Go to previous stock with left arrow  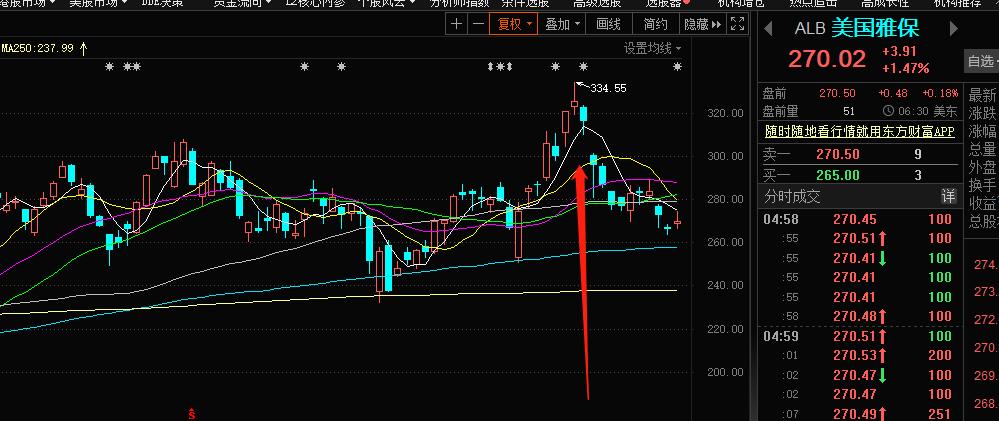pos(768,28)
